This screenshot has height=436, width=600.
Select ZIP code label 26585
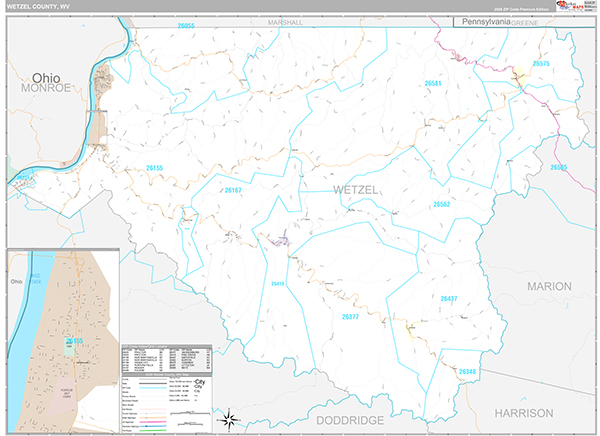tap(559, 167)
